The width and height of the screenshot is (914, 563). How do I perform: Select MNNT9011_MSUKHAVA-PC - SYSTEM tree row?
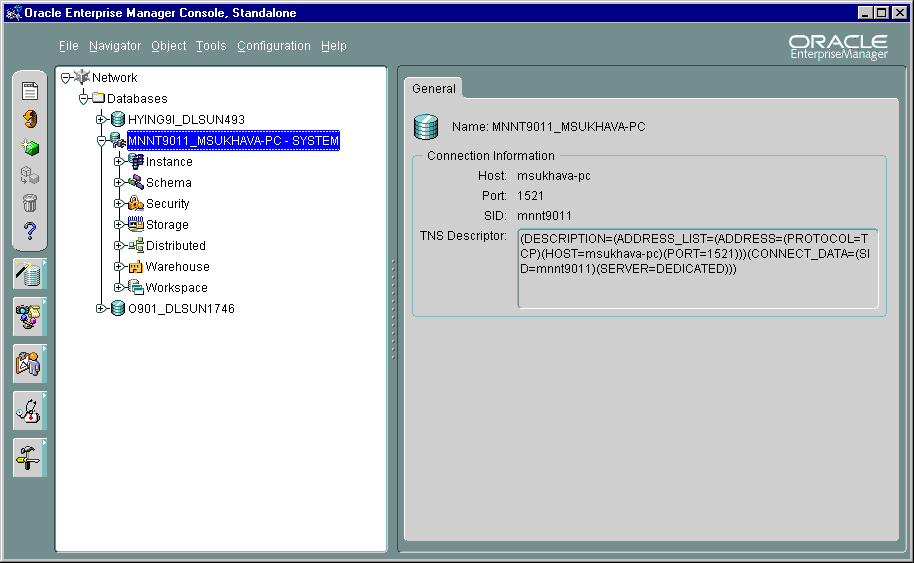(x=233, y=140)
